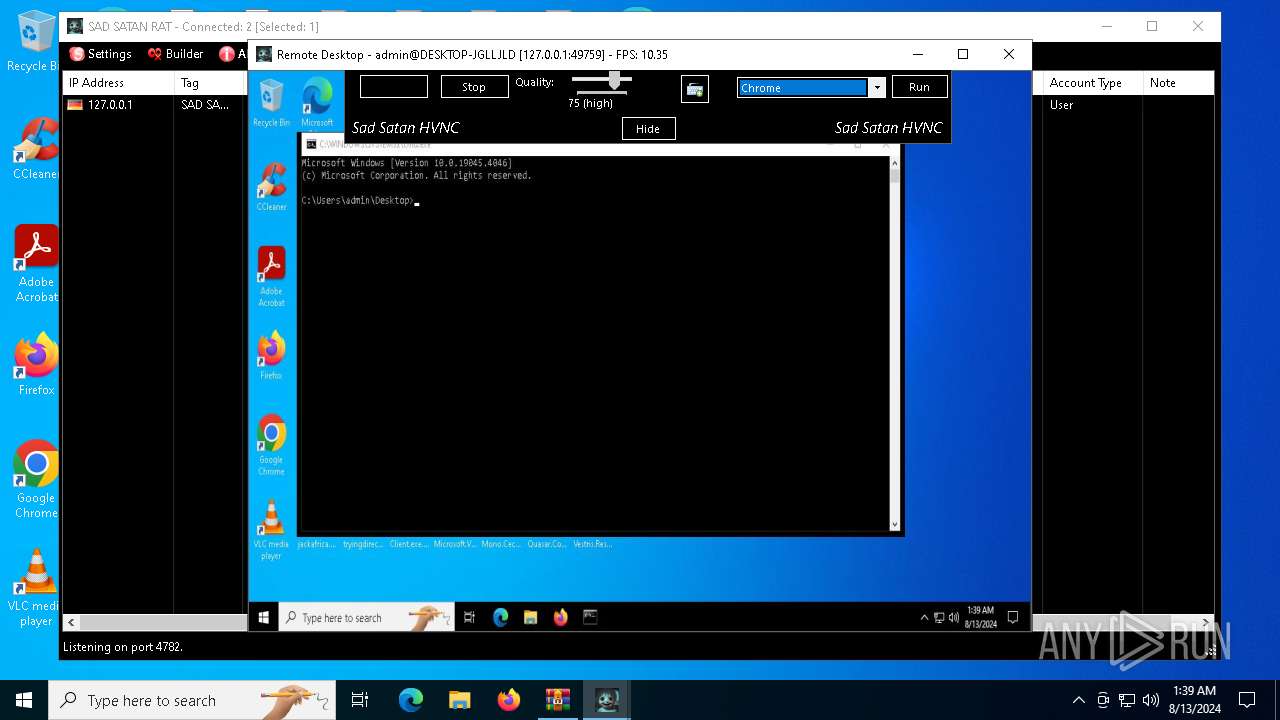Click the remote Quasar.Co... desktop file label

coord(547,544)
